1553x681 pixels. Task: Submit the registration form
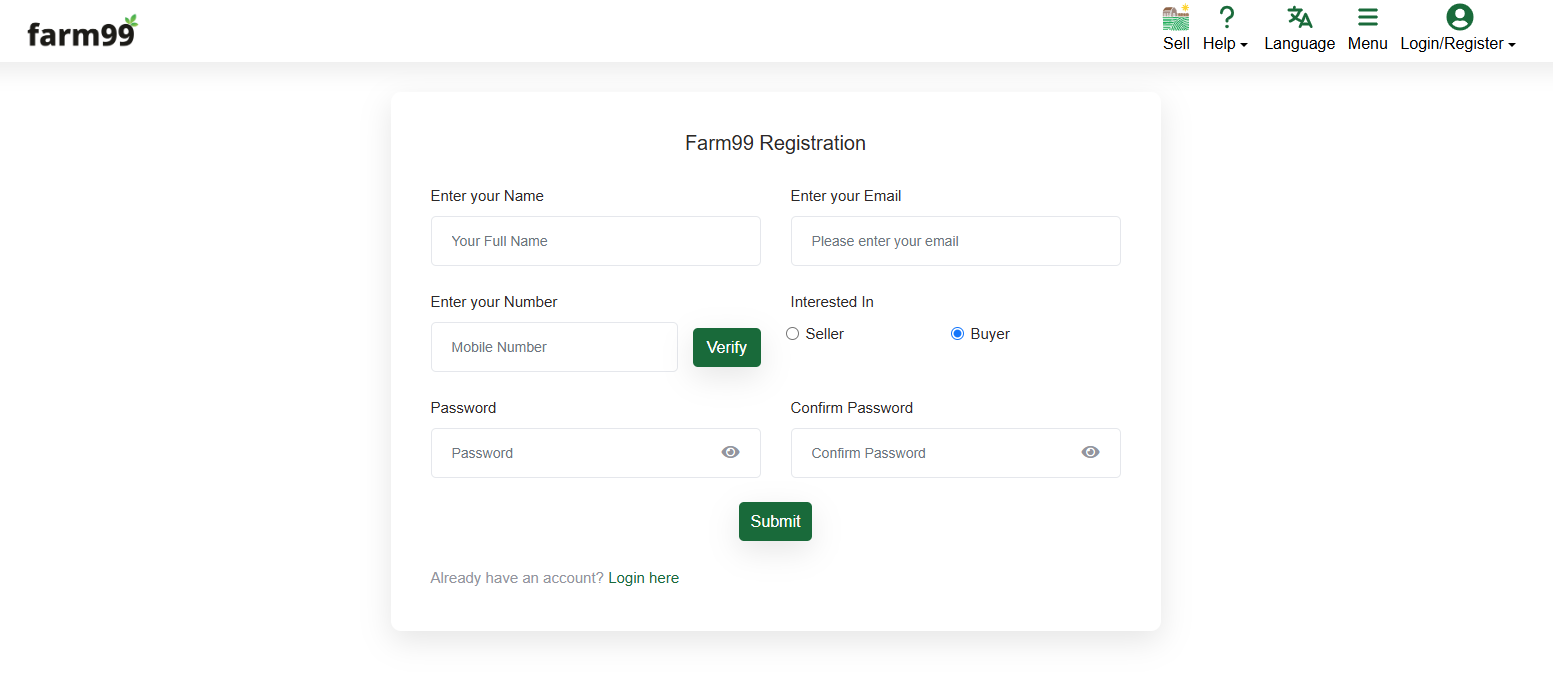[775, 521]
